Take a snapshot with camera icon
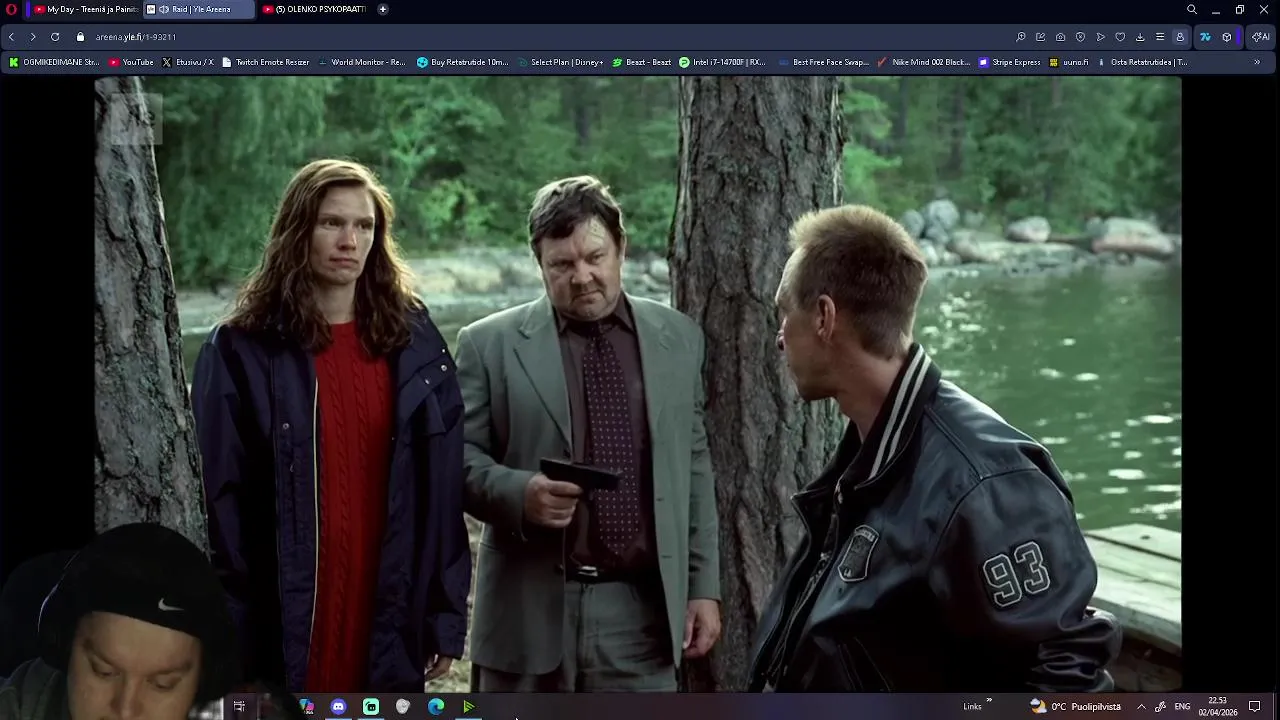The height and width of the screenshot is (720, 1280). (1061, 37)
